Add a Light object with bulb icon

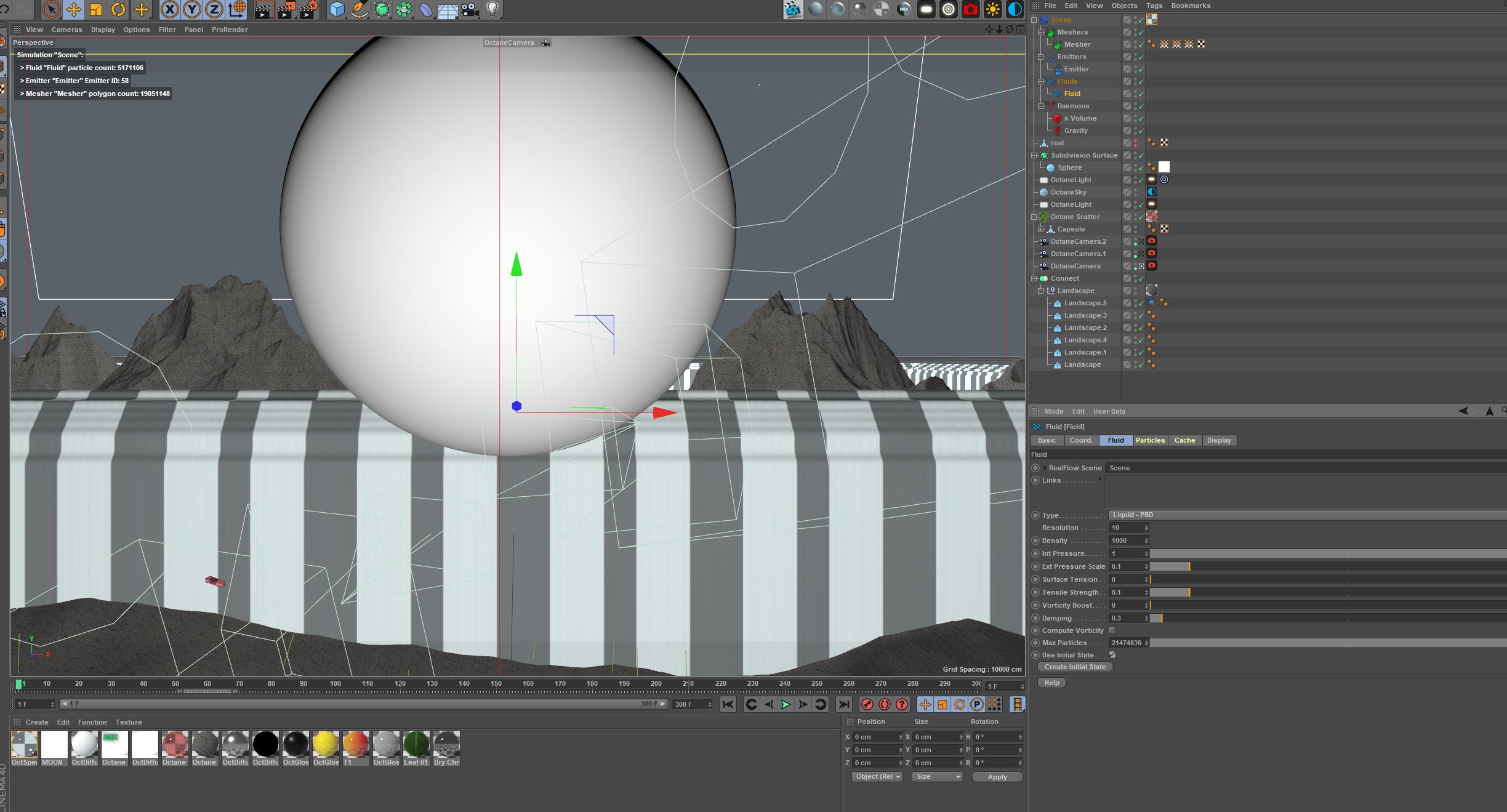(x=492, y=9)
